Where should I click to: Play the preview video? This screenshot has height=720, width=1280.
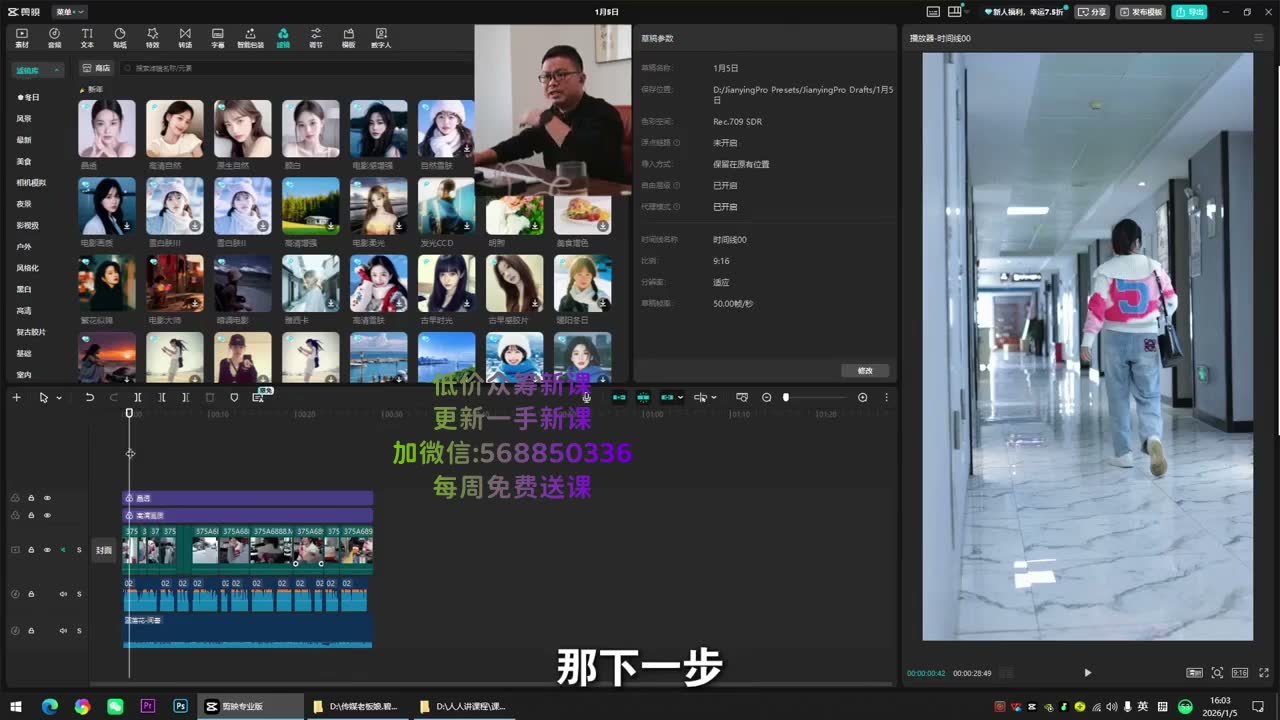click(x=1087, y=673)
